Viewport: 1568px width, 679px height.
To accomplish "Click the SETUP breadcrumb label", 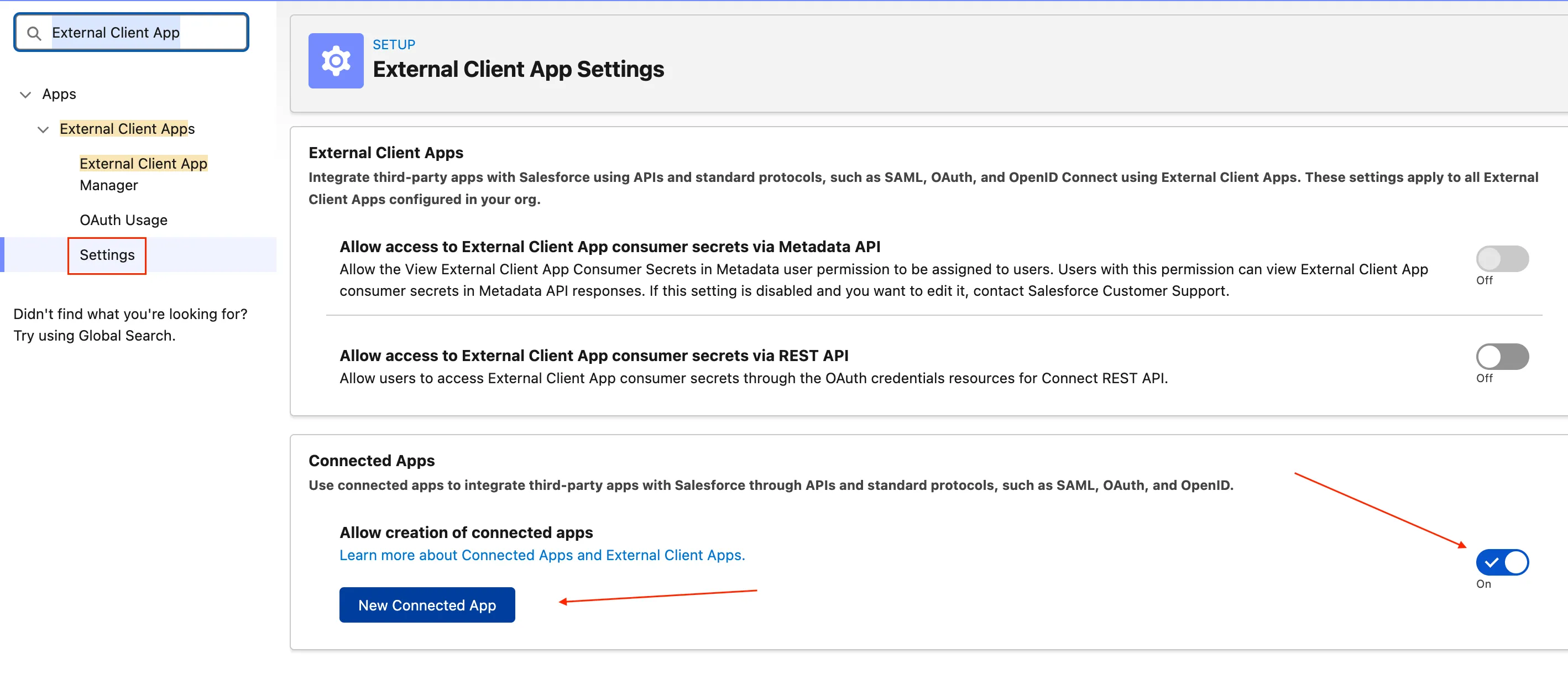I will click(393, 44).
